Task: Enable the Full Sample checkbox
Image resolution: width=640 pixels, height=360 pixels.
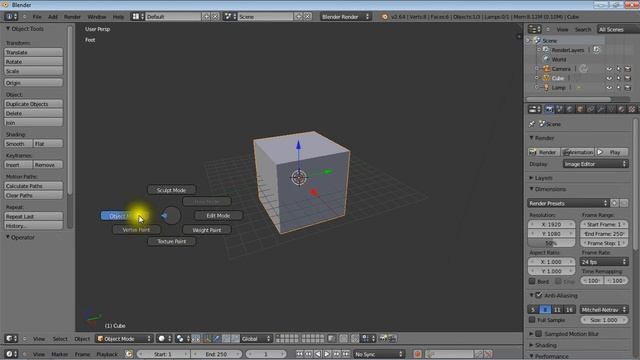Action: click(532, 320)
